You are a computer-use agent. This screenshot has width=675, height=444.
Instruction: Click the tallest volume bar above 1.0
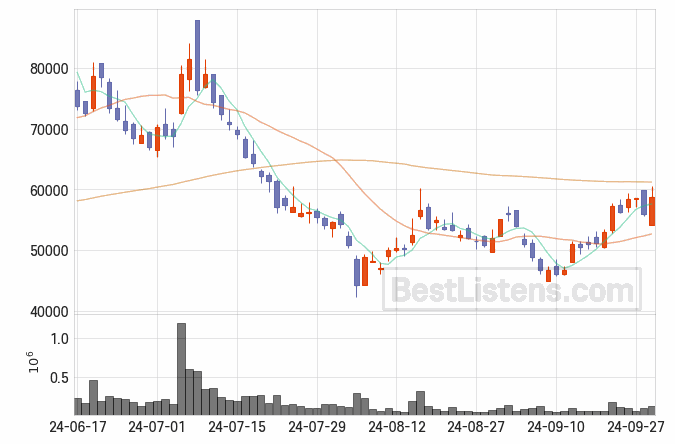coord(182,369)
